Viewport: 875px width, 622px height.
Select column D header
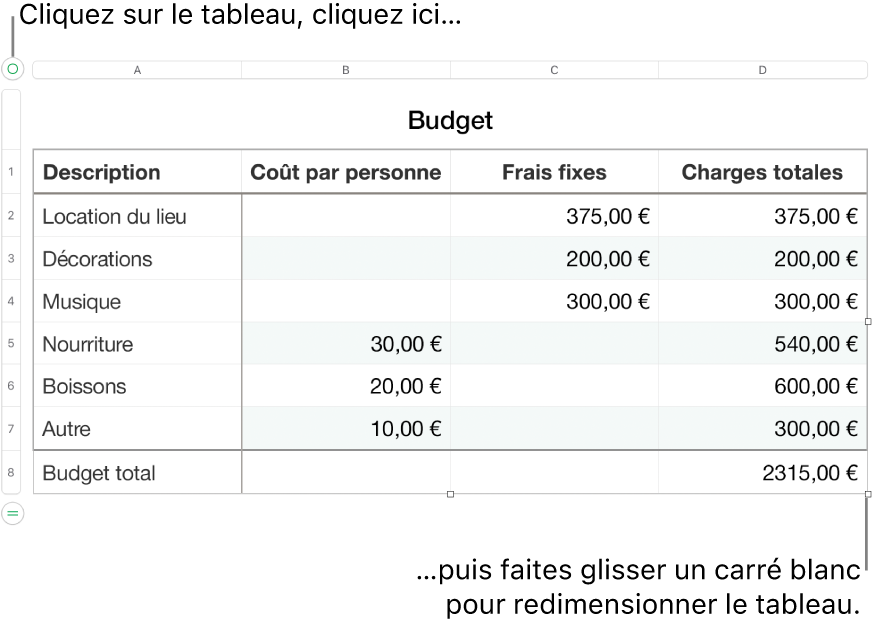click(763, 70)
